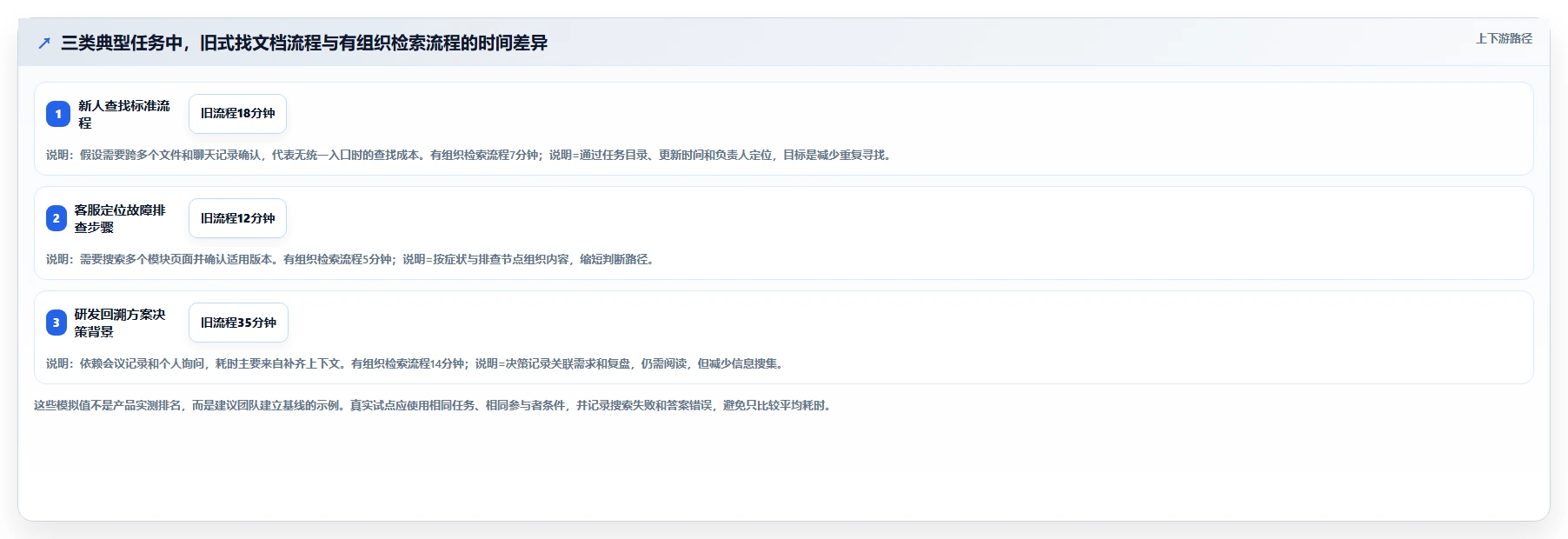Click the 研发回溯方案决策背景 title
This screenshot has height=539, width=1568.
pos(120,323)
